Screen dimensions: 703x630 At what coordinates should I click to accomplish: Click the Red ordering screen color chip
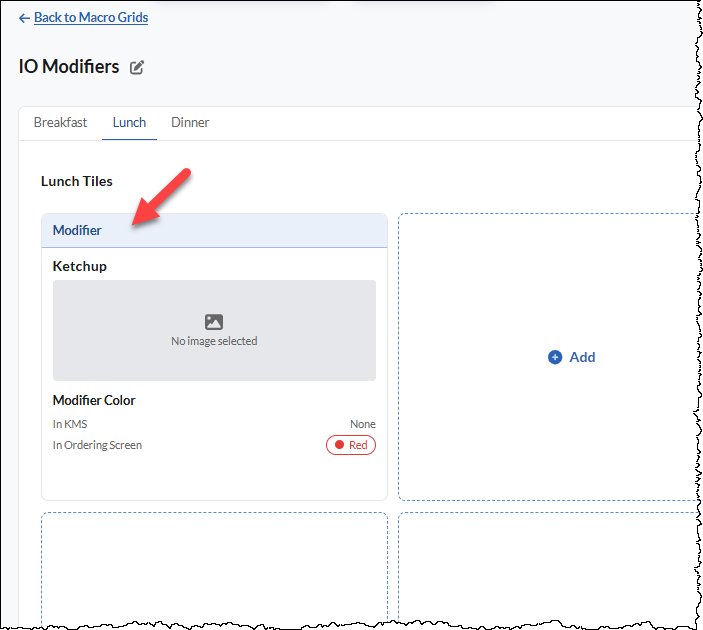coord(351,445)
